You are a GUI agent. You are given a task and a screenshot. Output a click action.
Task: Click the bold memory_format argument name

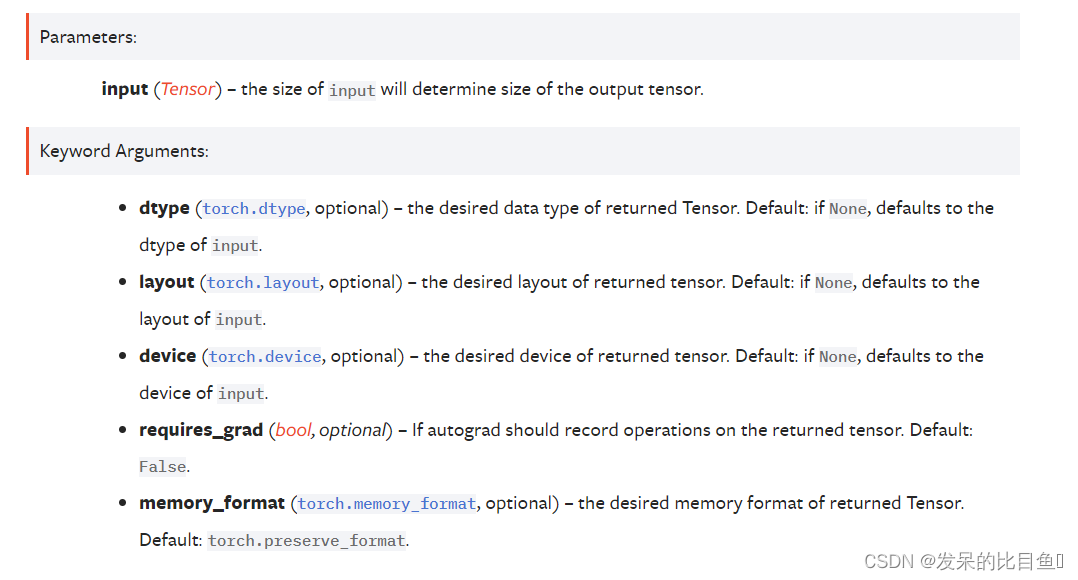click(212, 504)
